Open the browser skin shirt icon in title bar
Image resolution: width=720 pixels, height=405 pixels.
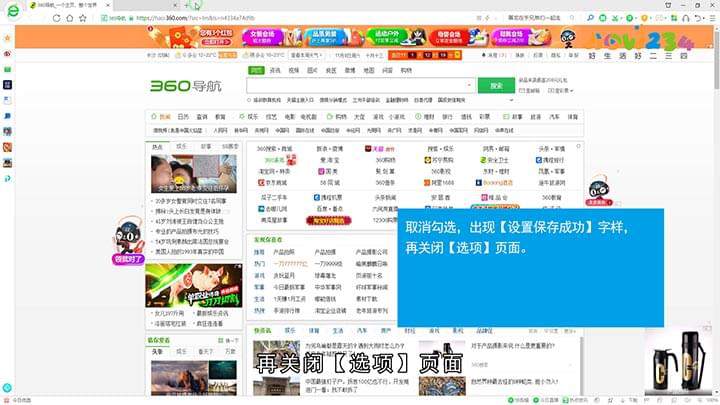[x=668, y=5]
